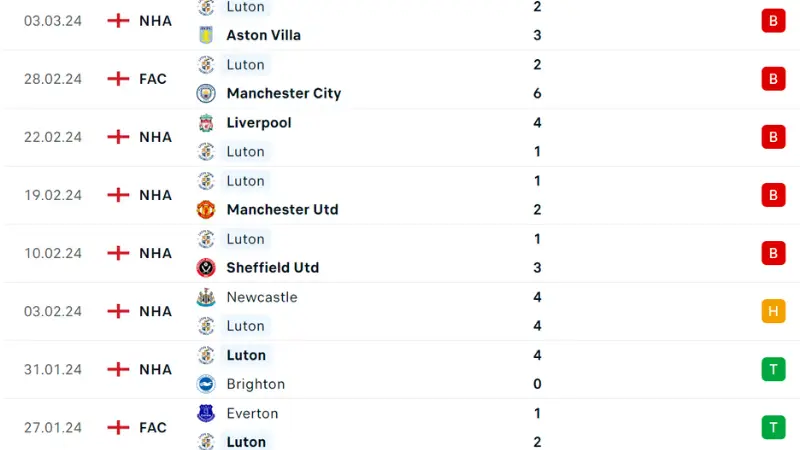
Task: Click the Sheffield Utd club crest
Action: (x=206, y=268)
